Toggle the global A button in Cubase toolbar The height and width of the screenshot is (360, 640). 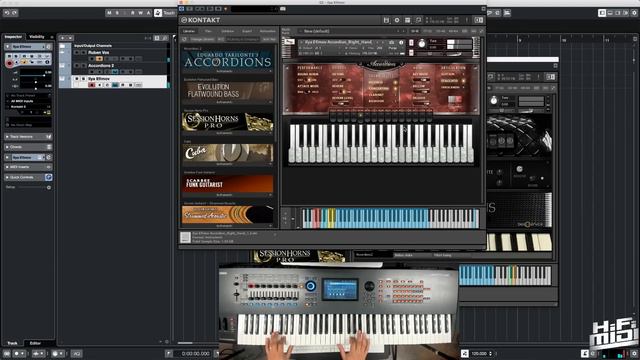point(149,13)
